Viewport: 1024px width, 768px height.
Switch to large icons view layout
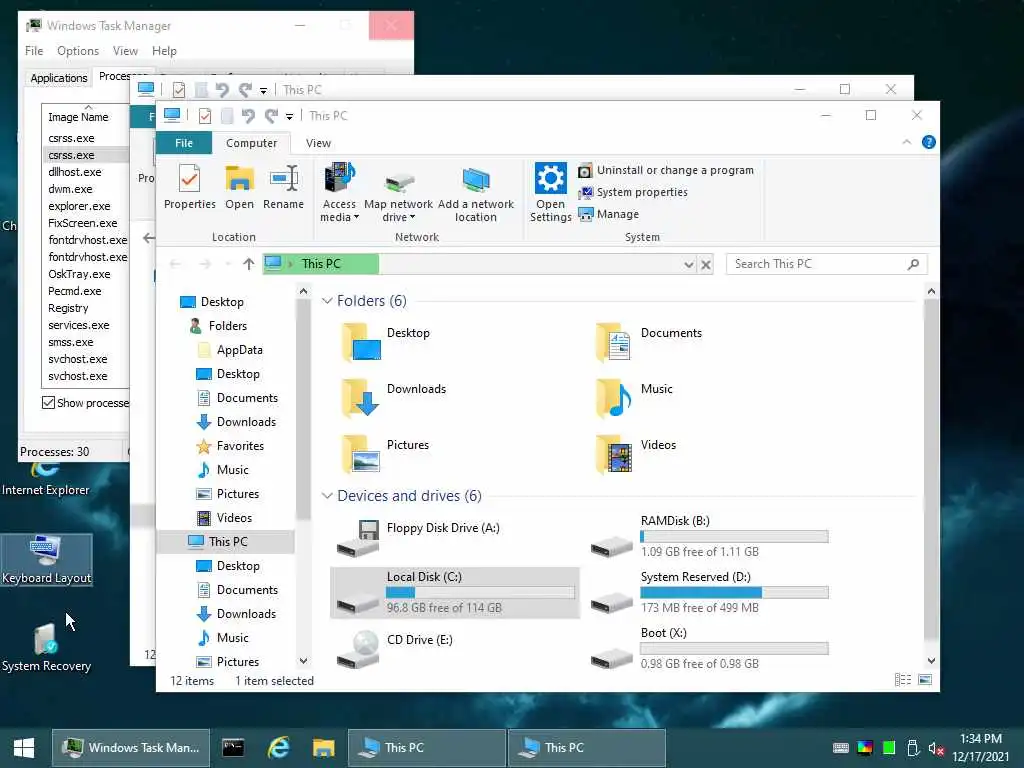(925, 680)
